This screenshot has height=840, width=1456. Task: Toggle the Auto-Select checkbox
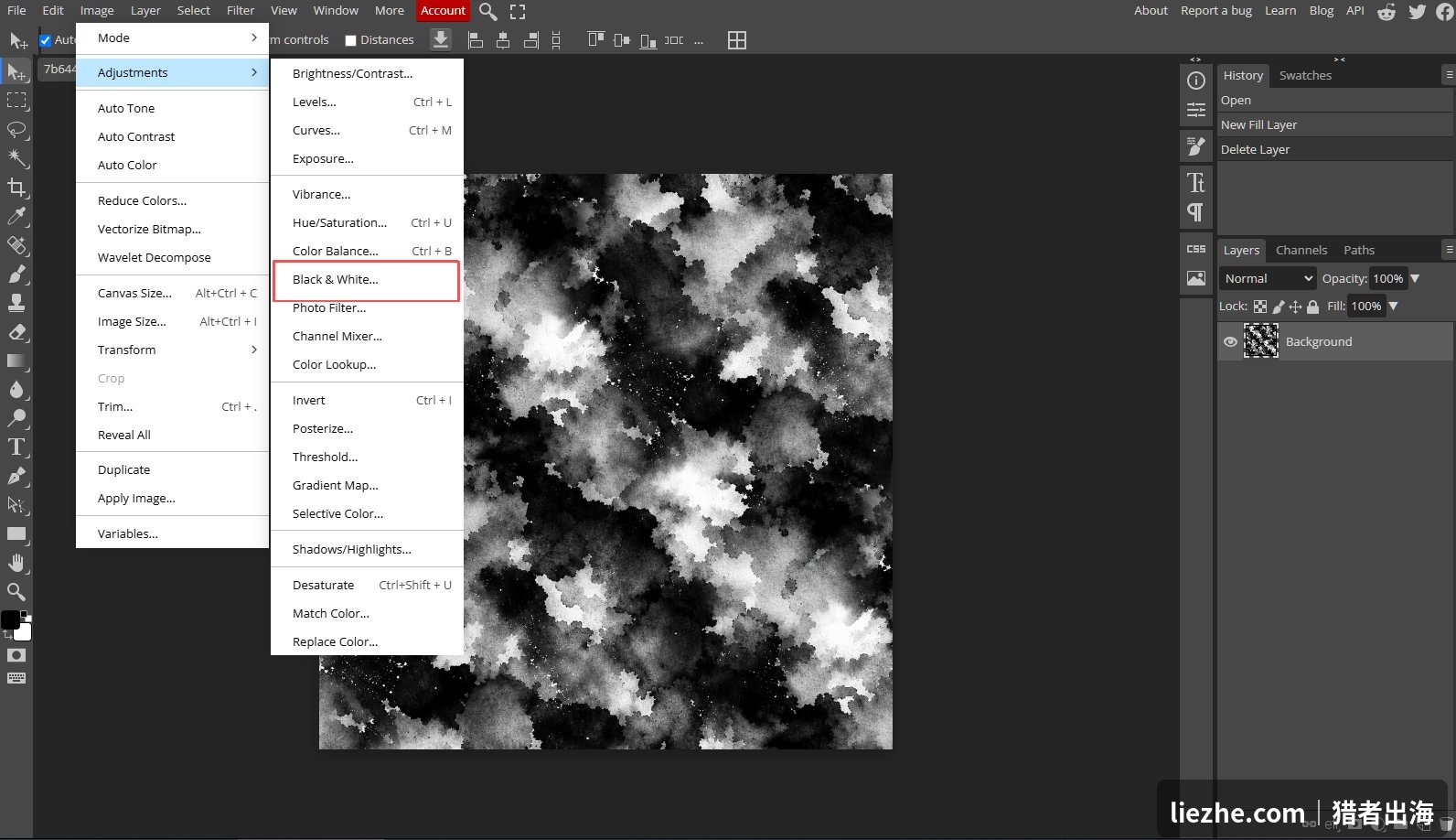45,40
